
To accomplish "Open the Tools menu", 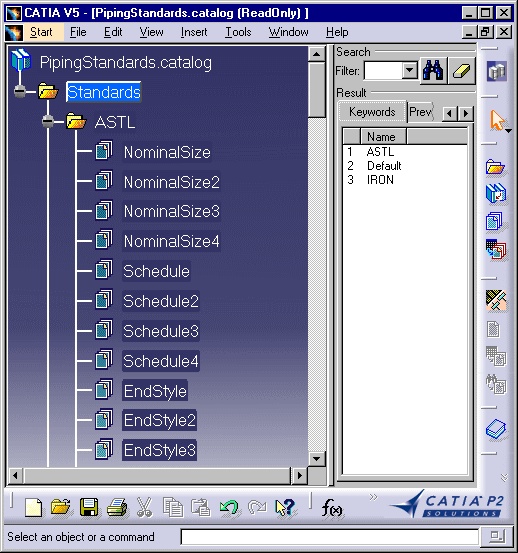I will tap(238, 32).
